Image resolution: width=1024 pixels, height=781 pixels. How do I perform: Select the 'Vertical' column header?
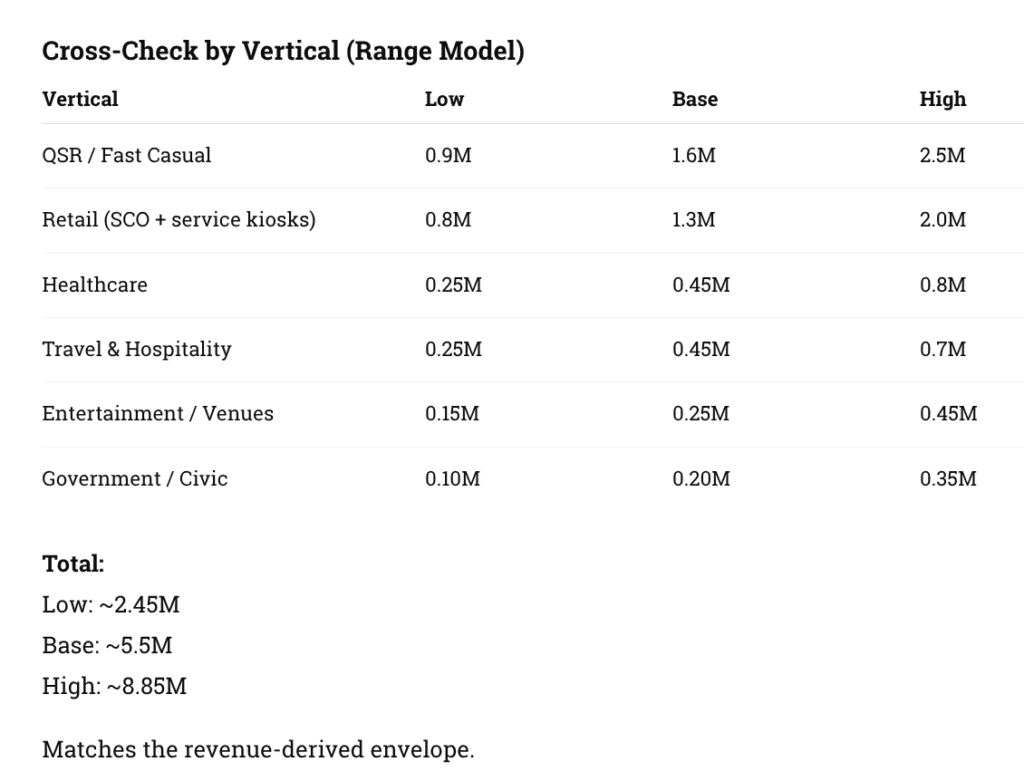tap(80, 99)
